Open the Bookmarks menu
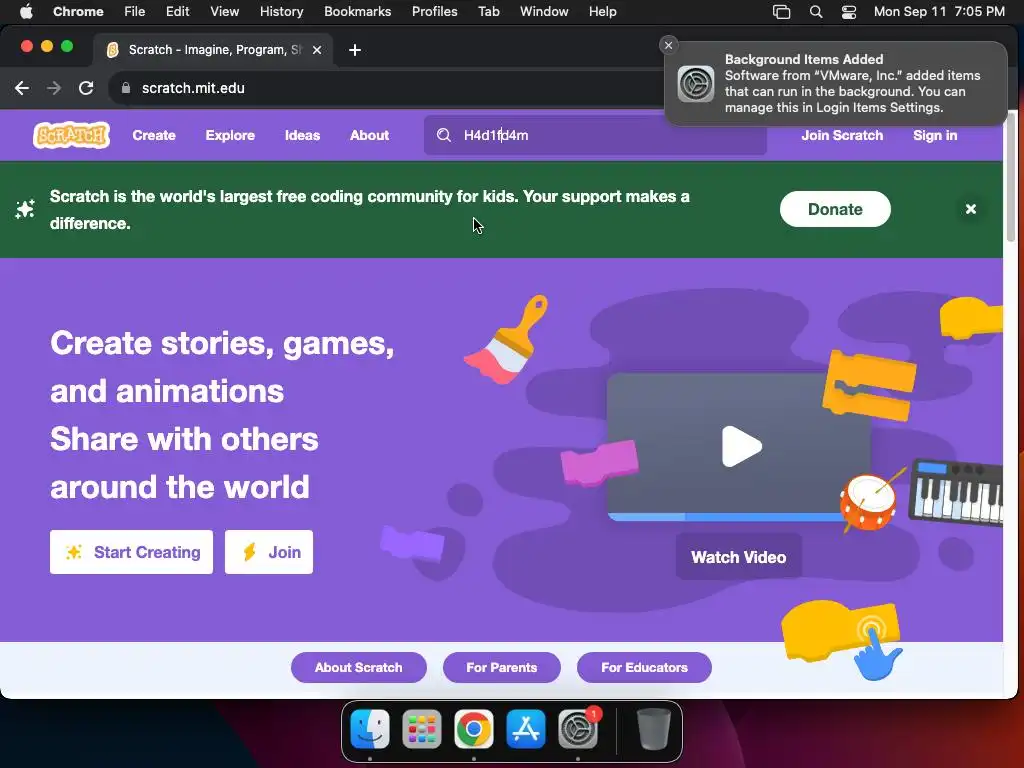The height and width of the screenshot is (768, 1024). coord(357,12)
